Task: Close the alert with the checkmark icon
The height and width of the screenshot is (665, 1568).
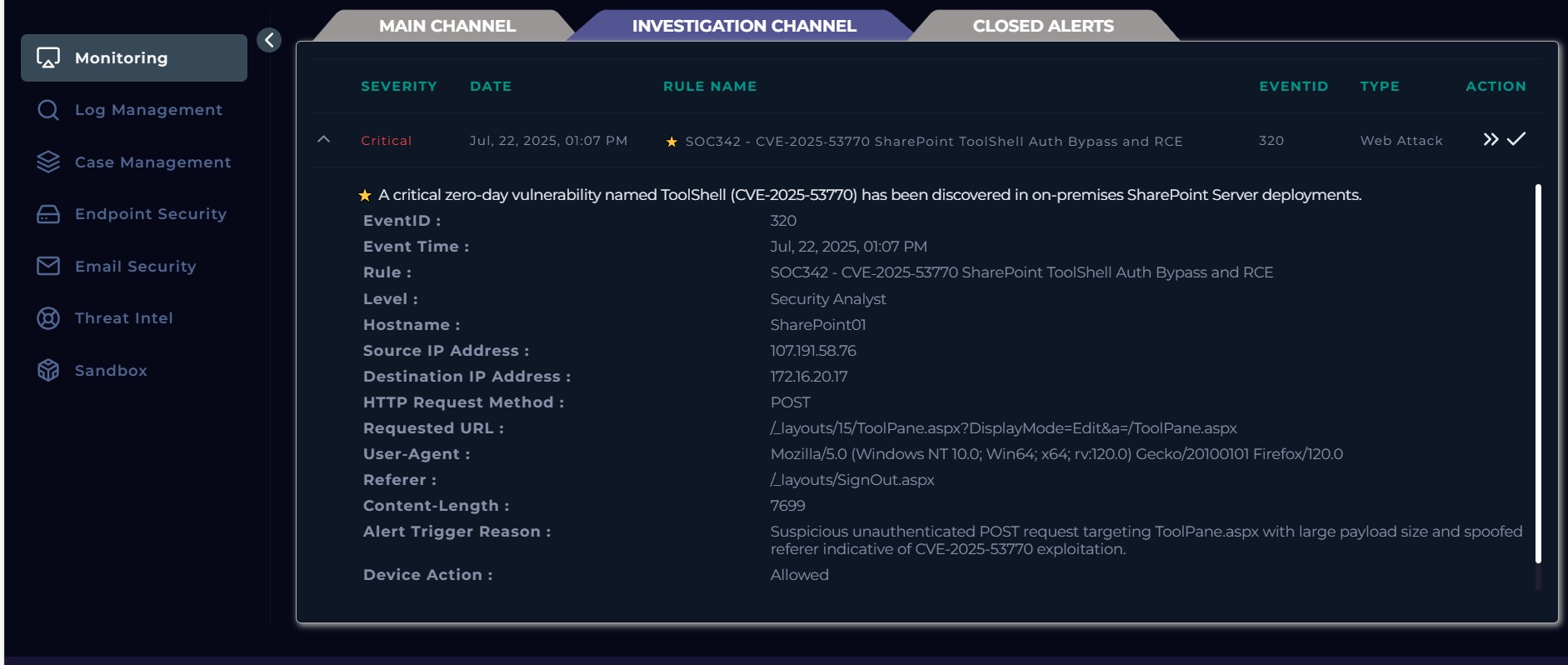Action: (1516, 138)
